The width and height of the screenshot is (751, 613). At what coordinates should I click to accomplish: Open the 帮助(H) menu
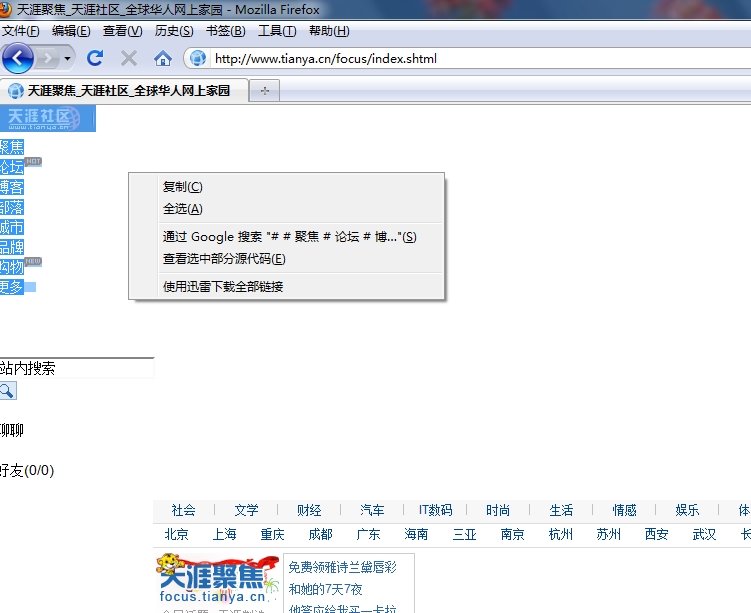pyautogui.click(x=329, y=31)
